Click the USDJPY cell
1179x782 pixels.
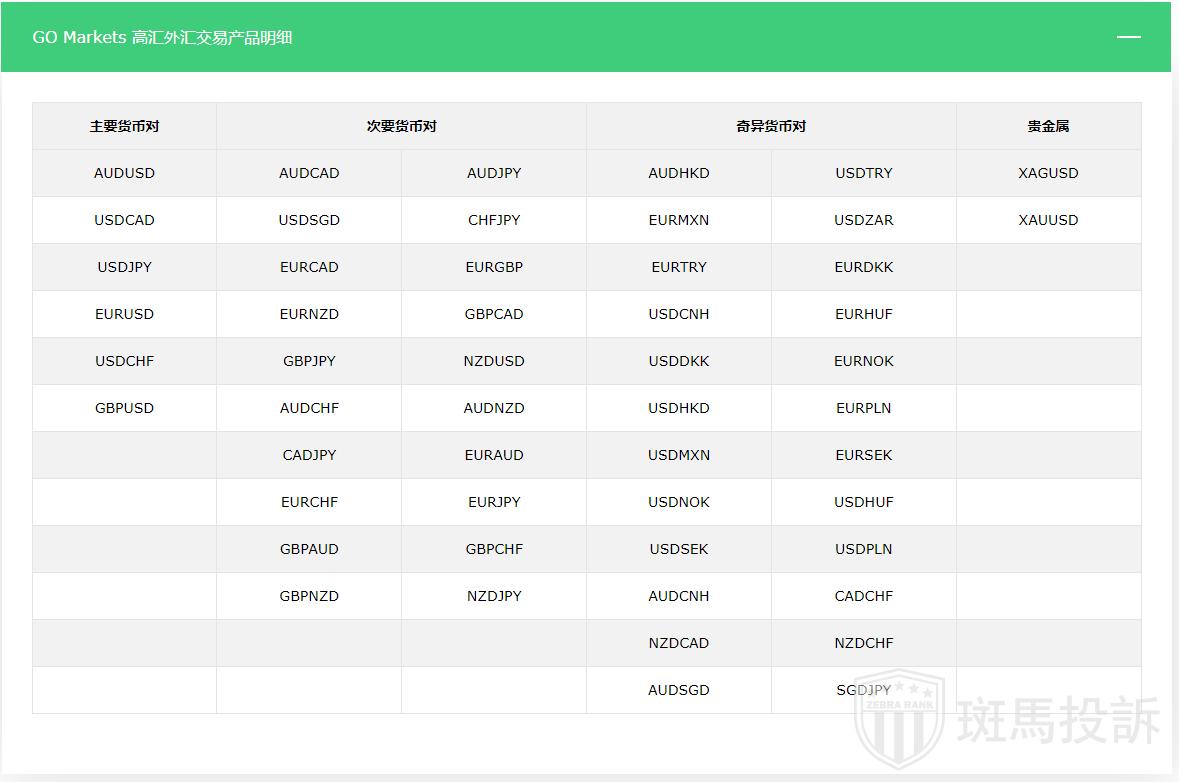(124, 267)
